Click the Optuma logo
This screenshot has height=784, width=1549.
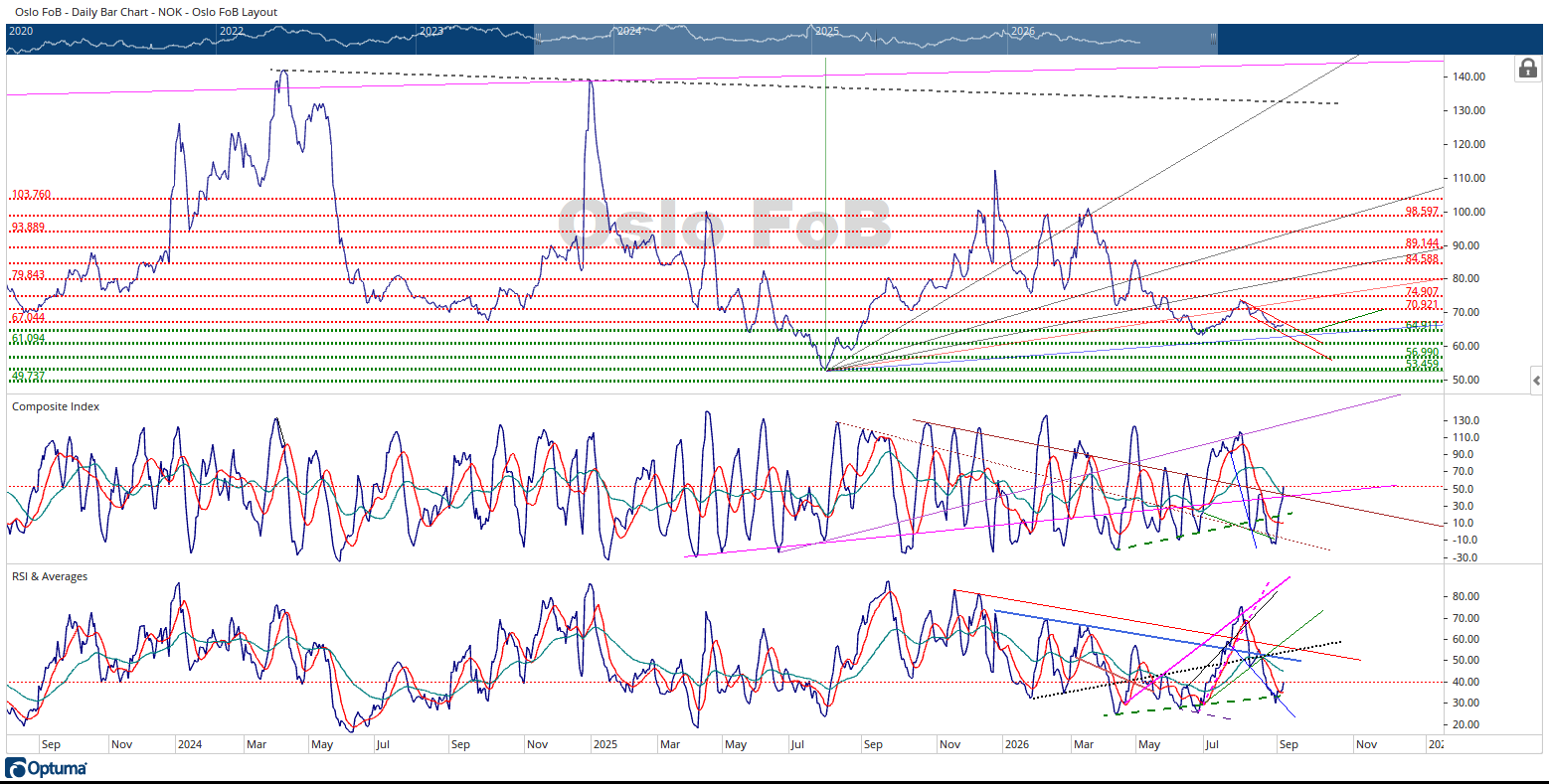[46, 768]
